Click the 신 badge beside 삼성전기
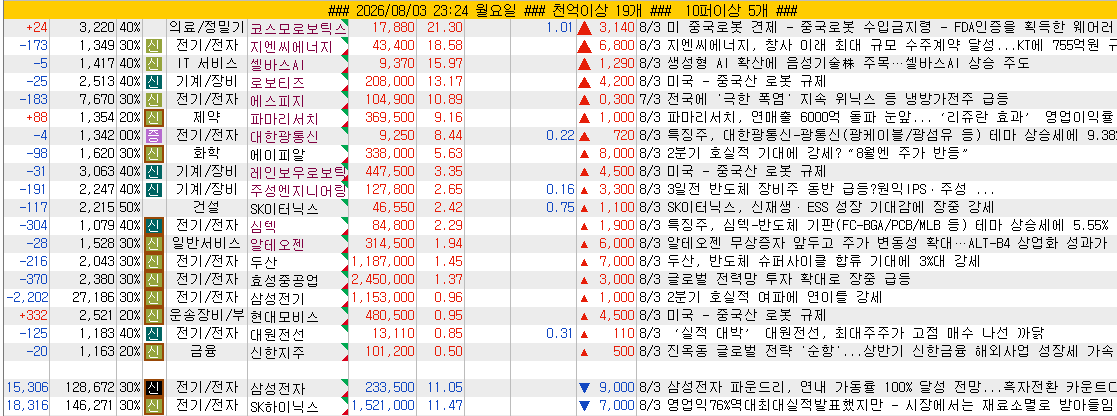The height and width of the screenshot is (416, 1117). (153, 298)
